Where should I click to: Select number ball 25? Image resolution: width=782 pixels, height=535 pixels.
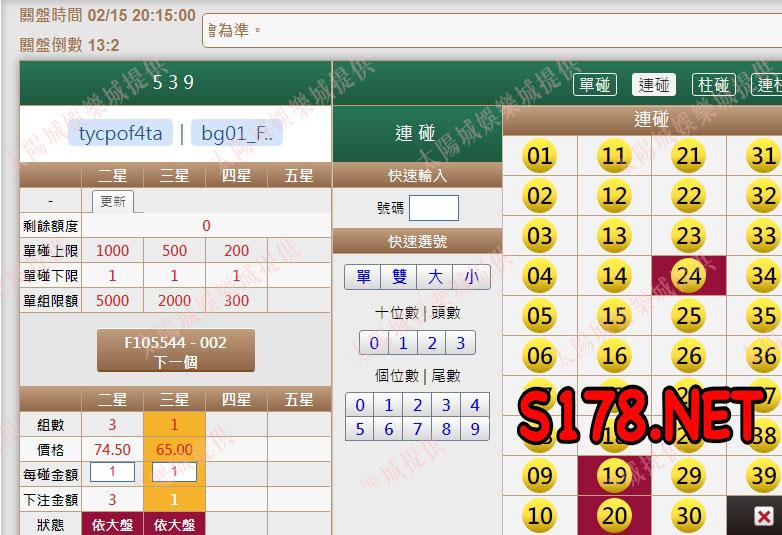(x=689, y=316)
